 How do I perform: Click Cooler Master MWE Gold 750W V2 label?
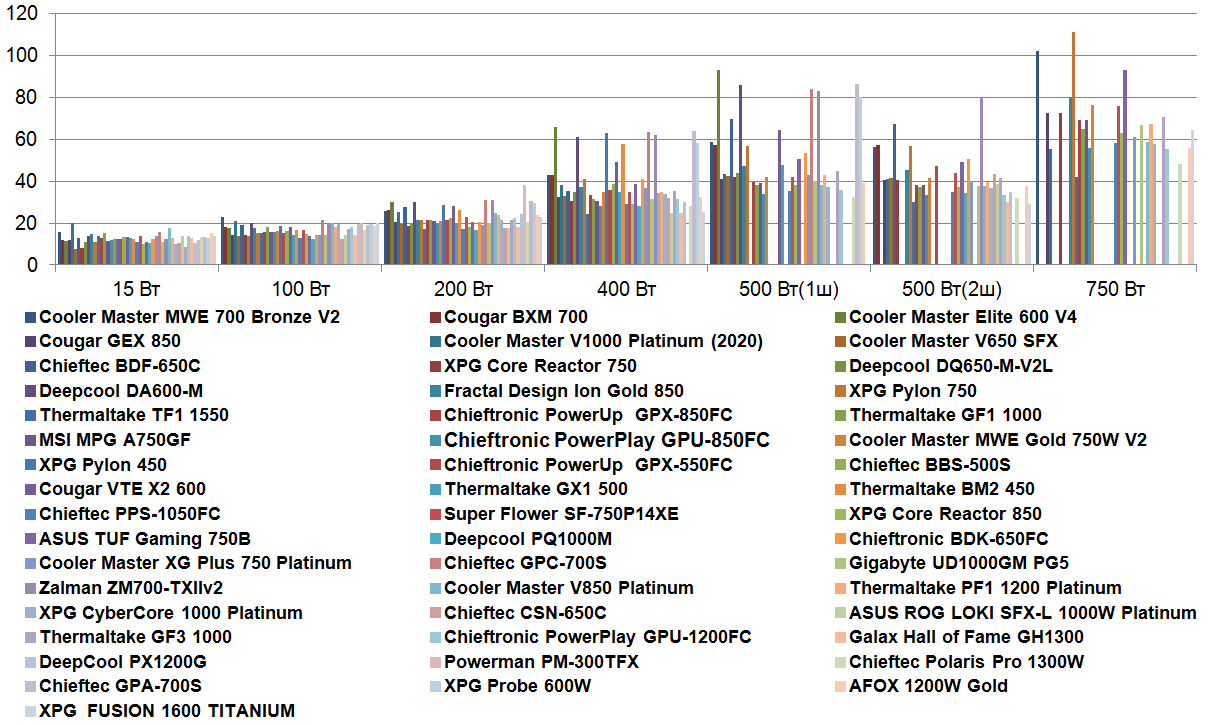(998, 440)
